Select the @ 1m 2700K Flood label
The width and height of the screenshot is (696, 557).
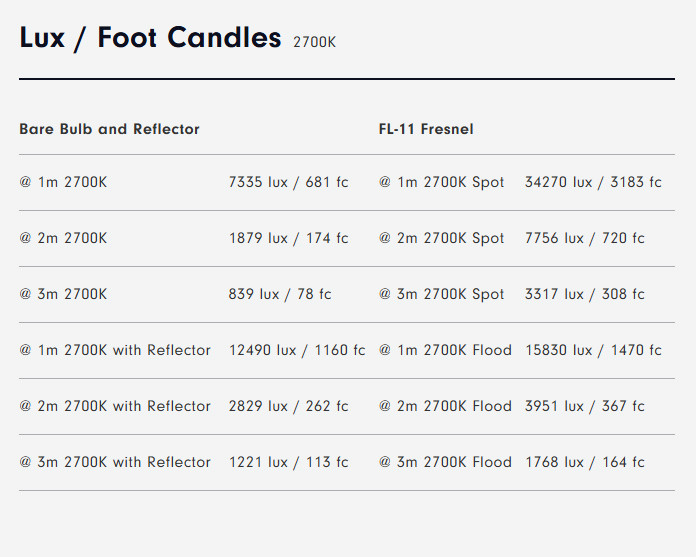click(x=445, y=350)
